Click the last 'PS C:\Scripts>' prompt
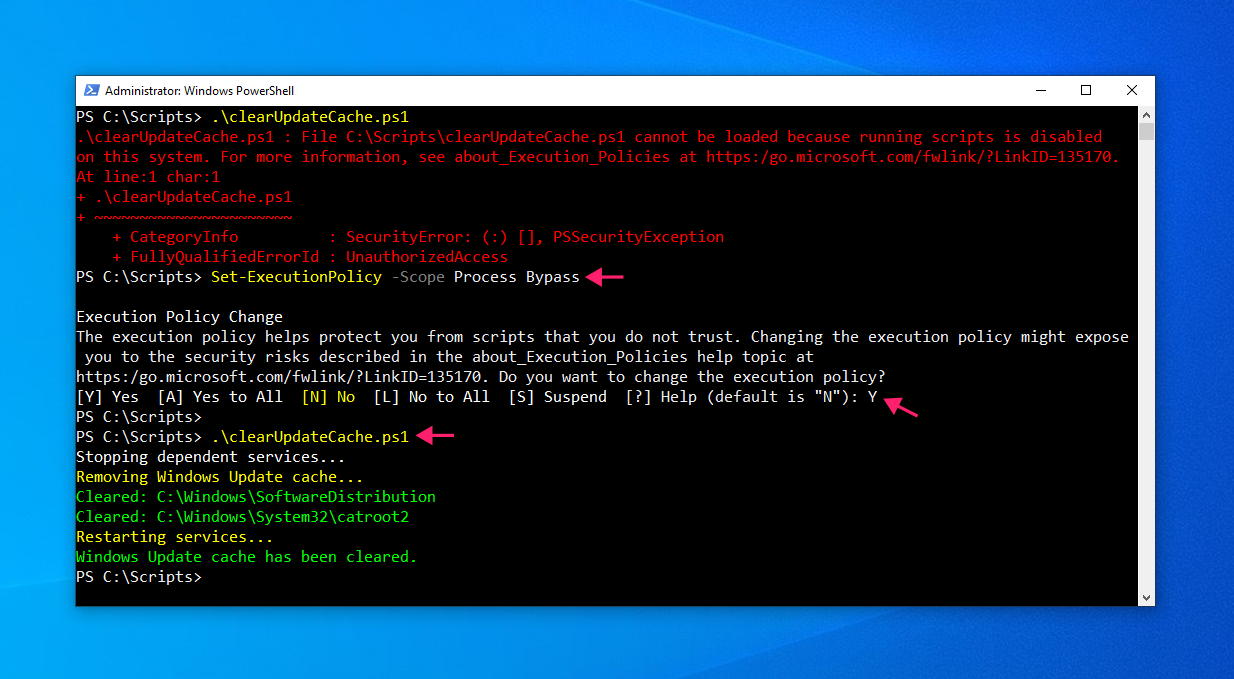The width and height of the screenshot is (1234, 679). [x=139, y=577]
